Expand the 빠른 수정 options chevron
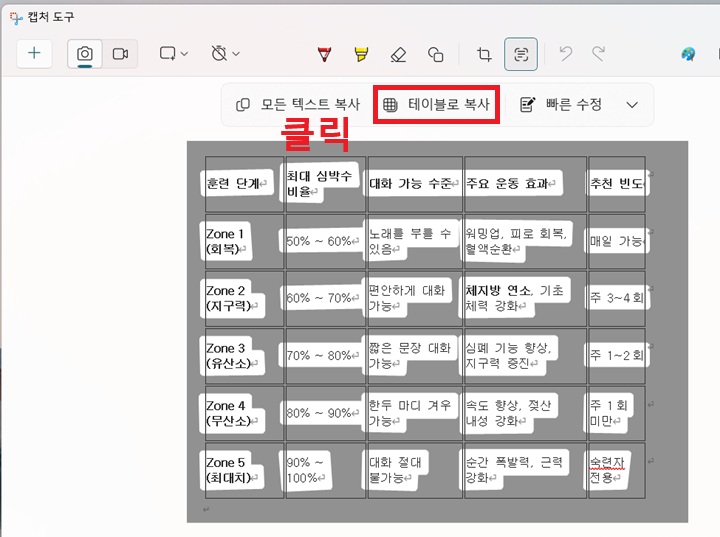720x537 pixels. 632,105
